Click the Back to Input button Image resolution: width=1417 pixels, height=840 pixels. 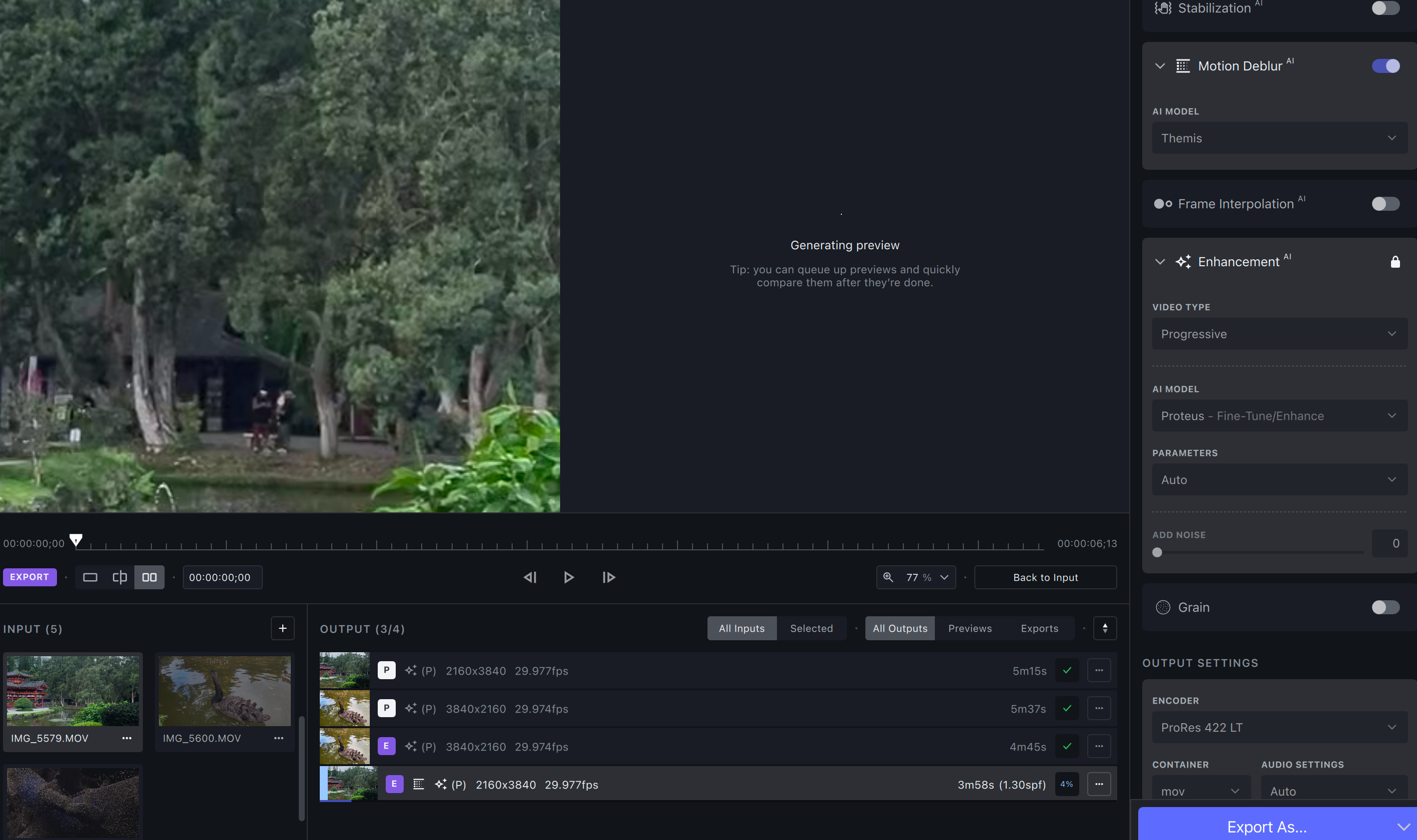1045,577
